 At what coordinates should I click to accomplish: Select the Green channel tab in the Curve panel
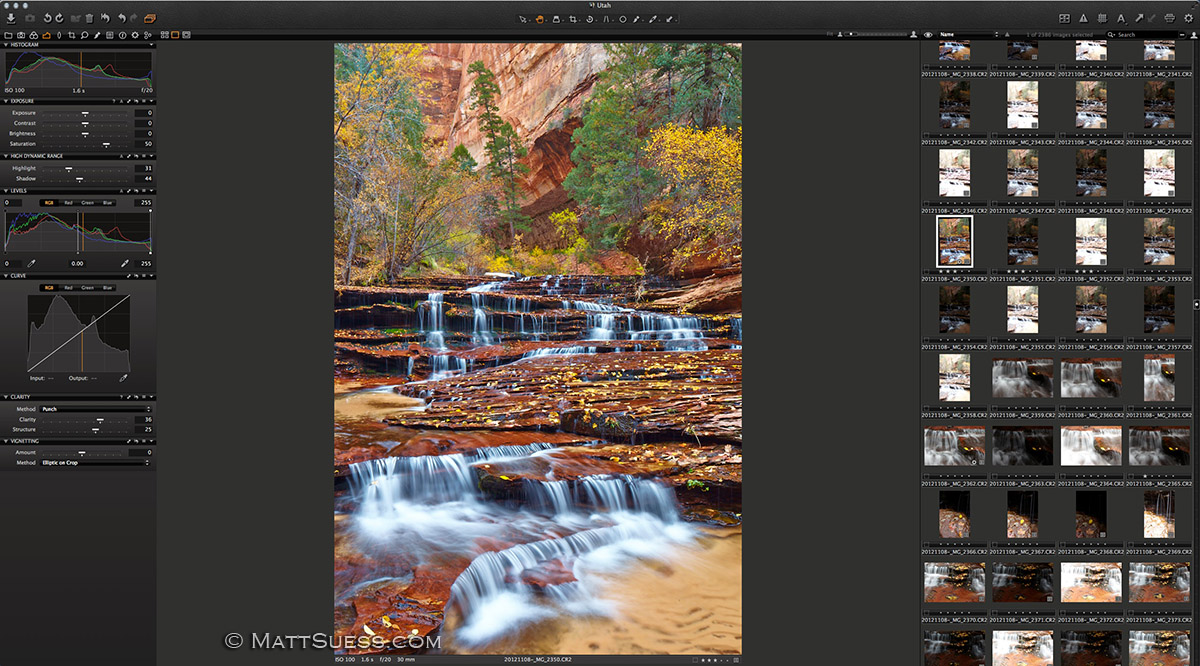[86, 287]
